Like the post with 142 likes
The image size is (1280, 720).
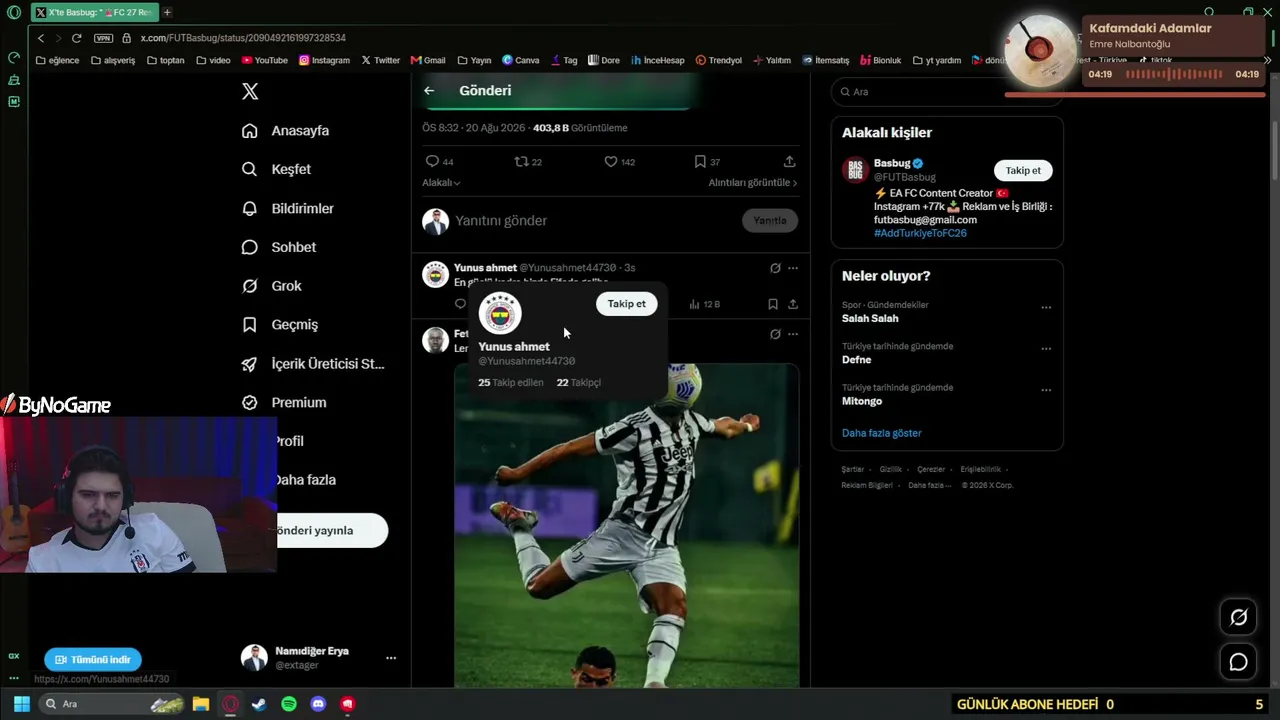pyautogui.click(x=619, y=162)
